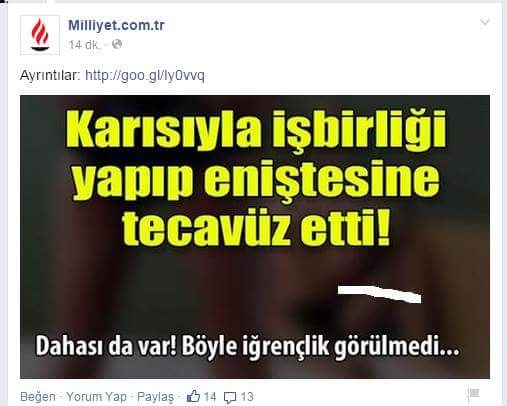Click Yorum Yap to comment
The image size is (507, 406).
click(97, 397)
